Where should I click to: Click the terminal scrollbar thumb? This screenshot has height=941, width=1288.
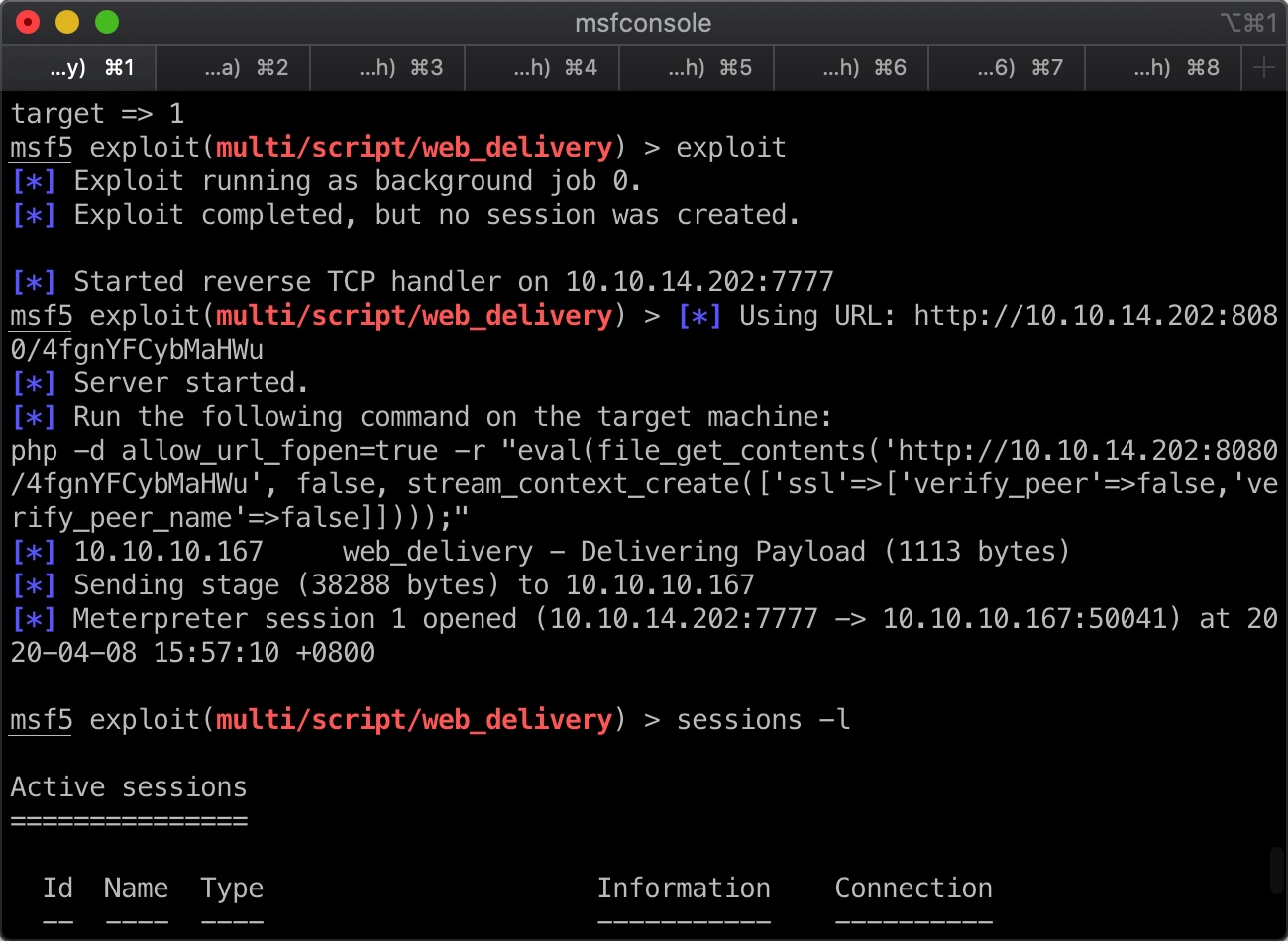tap(1277, 871)
